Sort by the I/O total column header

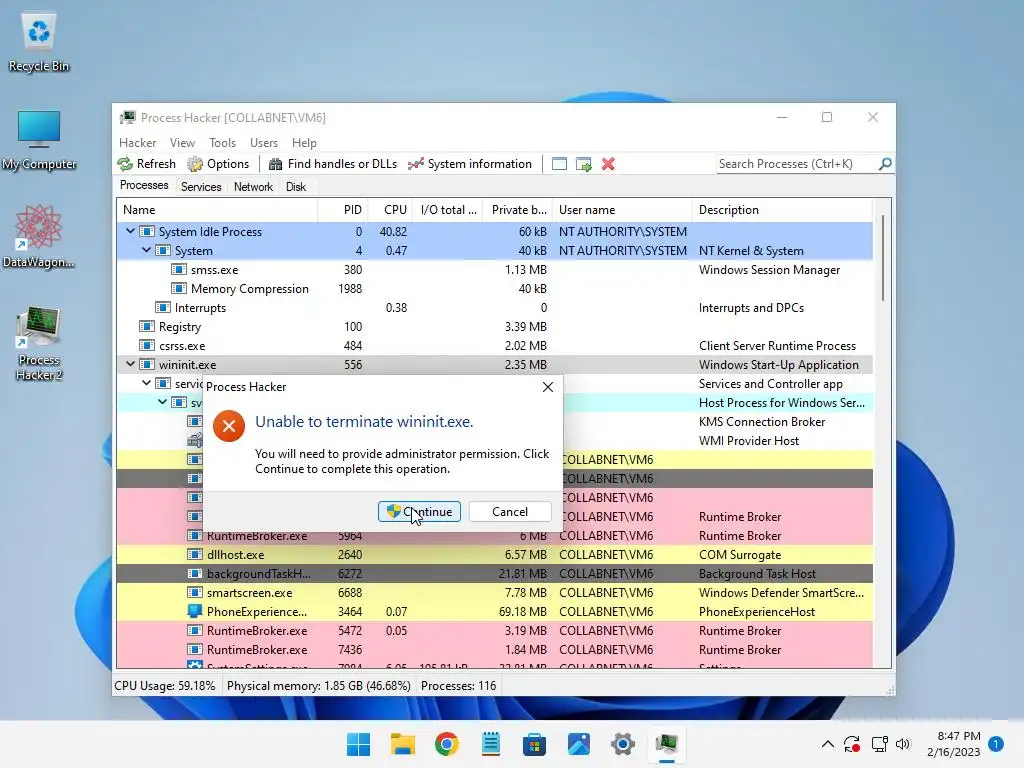coord(449,210)
